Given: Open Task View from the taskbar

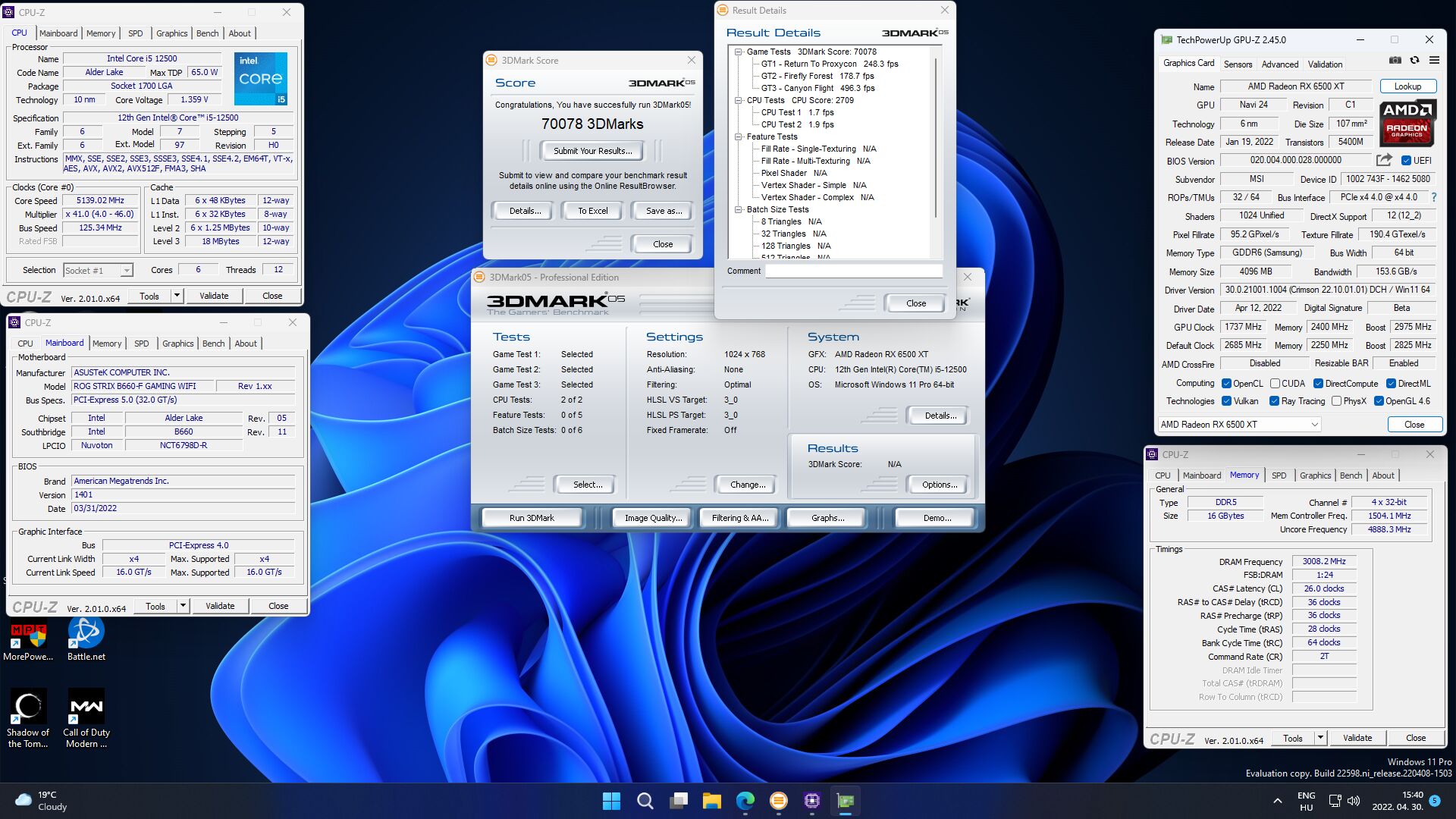Looking at the screenshot, I should [679, 801].
